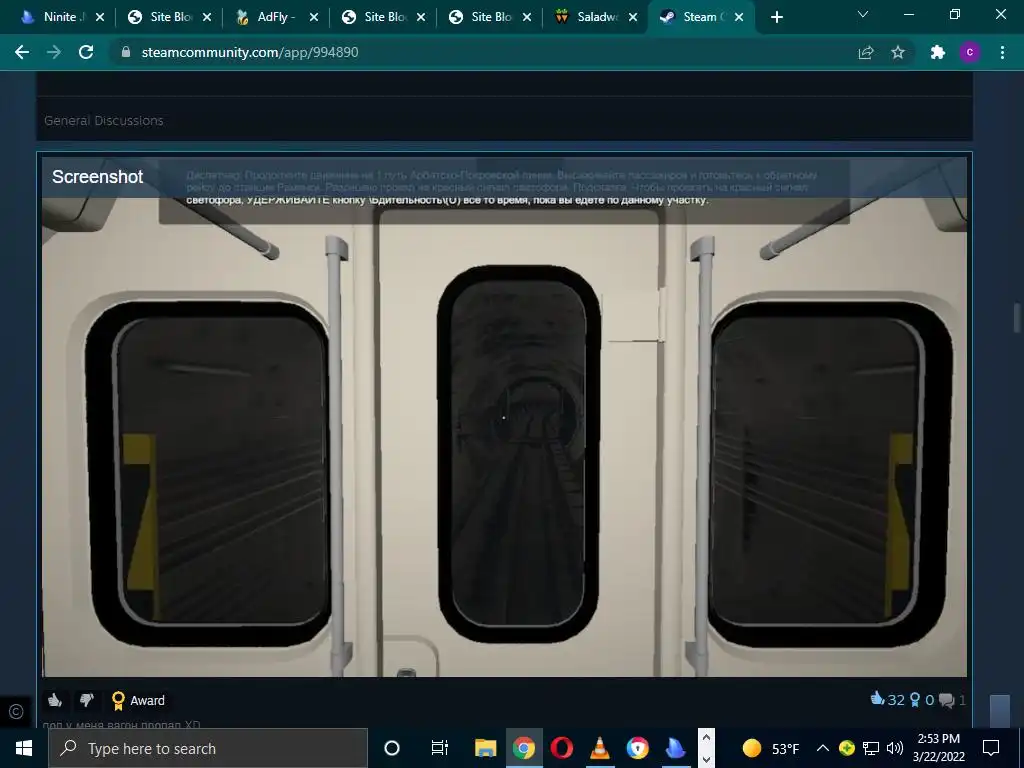
Task: Click the Type here to search box
Action: pos(208,748)
